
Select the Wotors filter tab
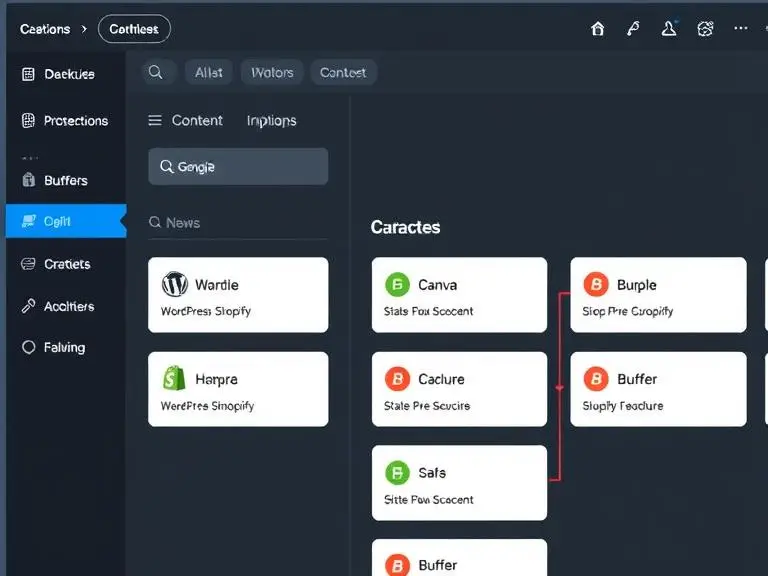pyautogui.click(x=272, y=72)
